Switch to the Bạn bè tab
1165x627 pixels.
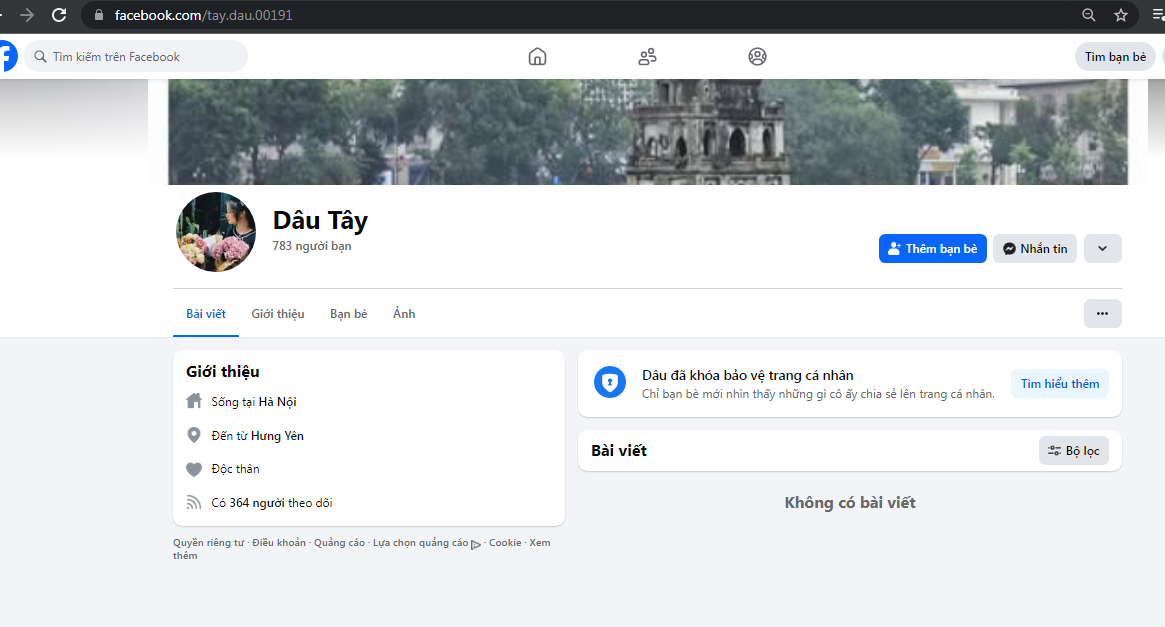click(348, 314)
